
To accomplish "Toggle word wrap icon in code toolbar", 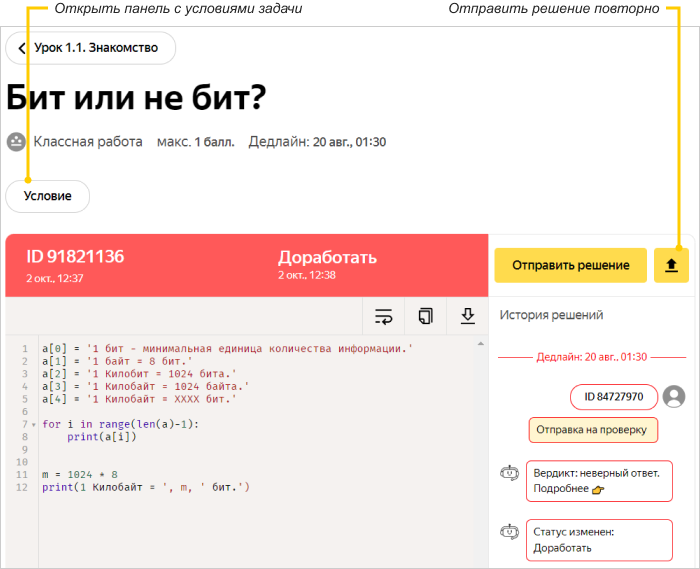I will pos(384,317).
